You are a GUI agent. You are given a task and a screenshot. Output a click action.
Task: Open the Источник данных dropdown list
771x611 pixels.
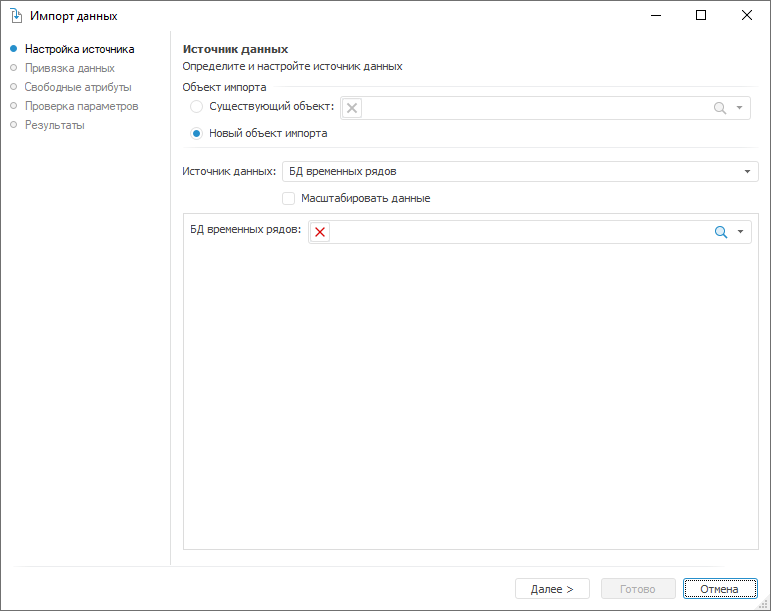click(747, 172)
